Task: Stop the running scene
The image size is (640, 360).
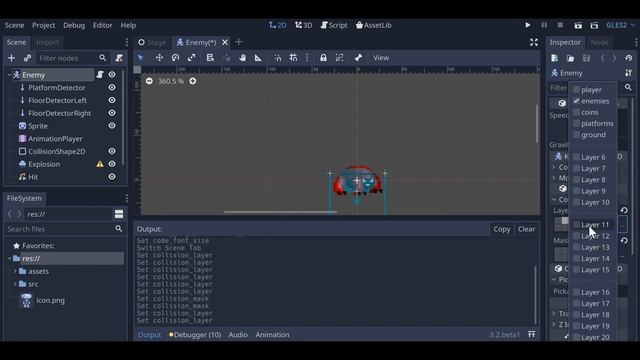Action: (x=560, y=25)
